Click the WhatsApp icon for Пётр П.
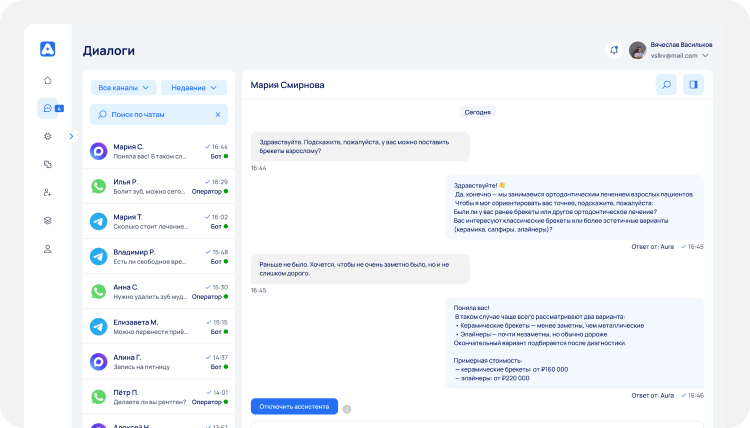 pyautogui.click(x=99, y=396)
